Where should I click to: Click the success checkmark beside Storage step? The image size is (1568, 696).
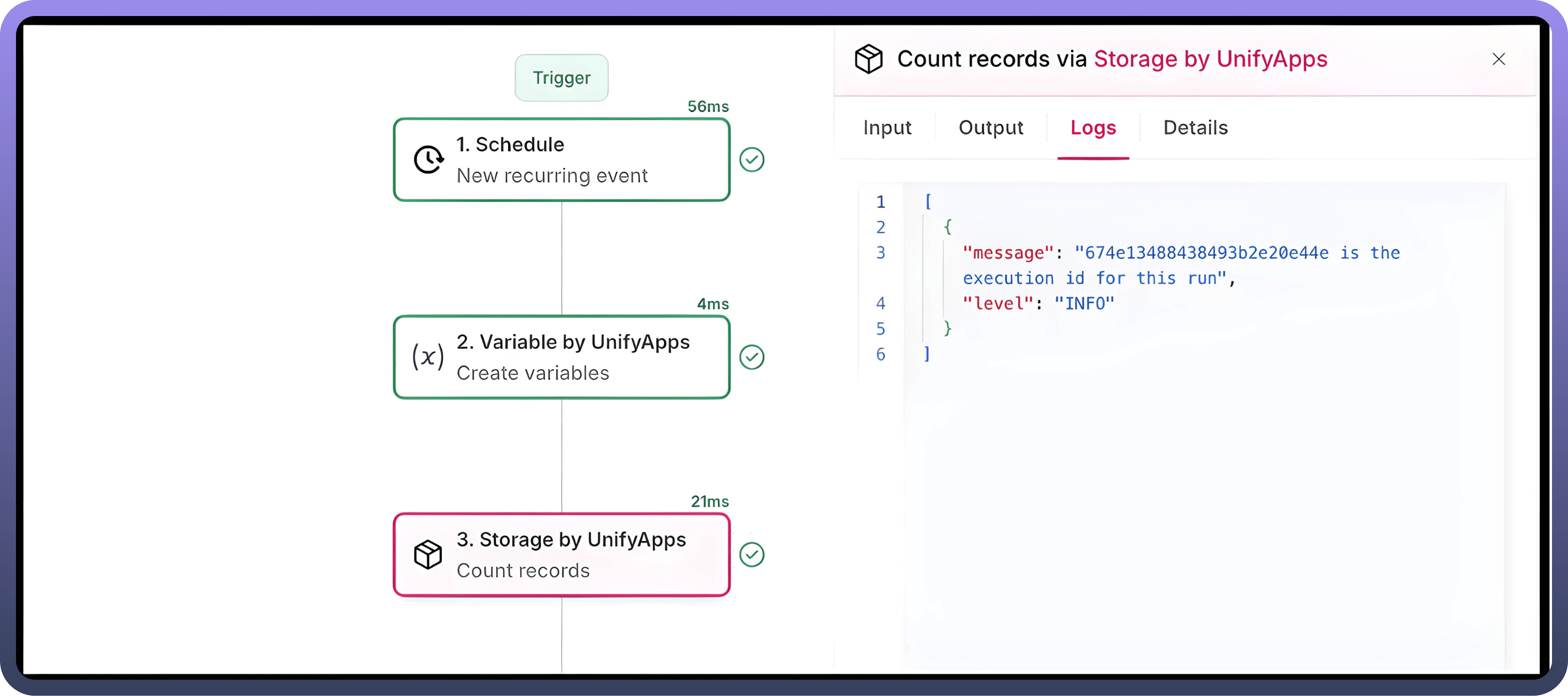coord(752,554)
